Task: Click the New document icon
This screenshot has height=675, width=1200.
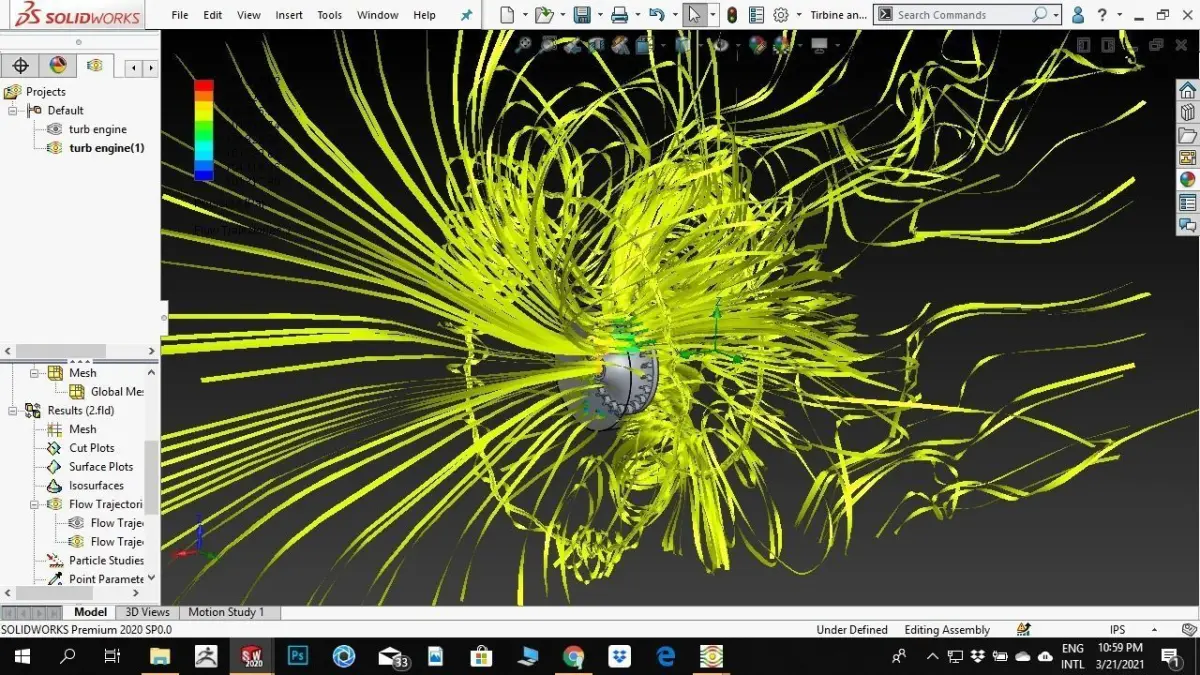Action: click(x=508, y=15)
